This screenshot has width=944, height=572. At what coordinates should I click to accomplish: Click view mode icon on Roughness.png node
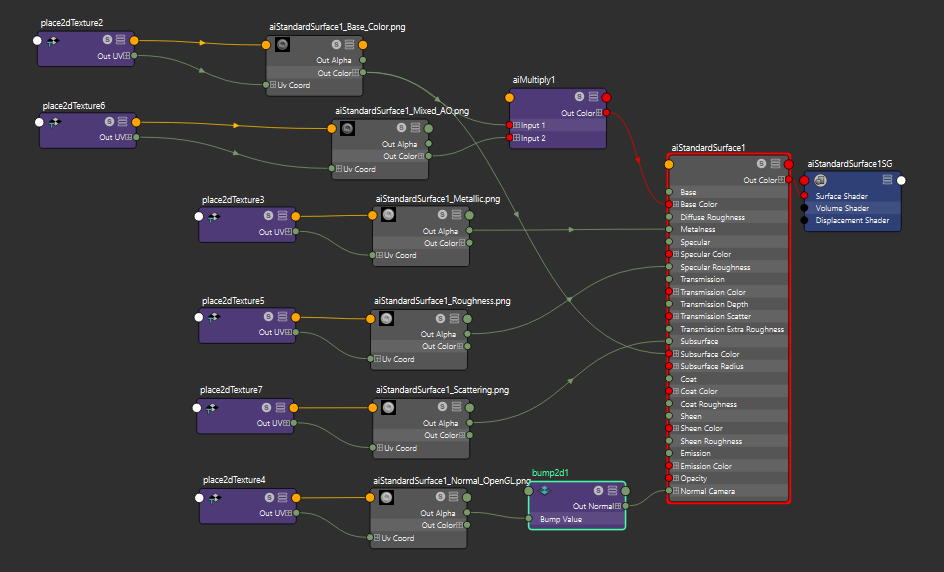455,318
